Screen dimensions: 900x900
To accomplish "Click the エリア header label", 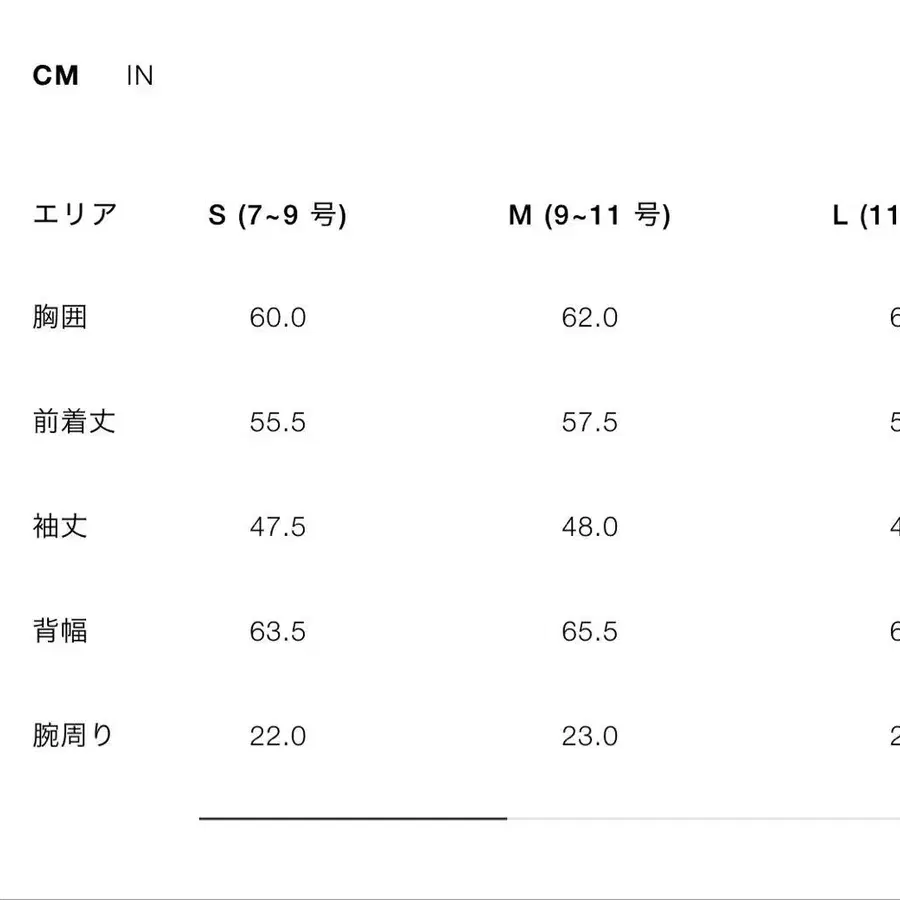I will pyautogui.click(x=75, y=213).
